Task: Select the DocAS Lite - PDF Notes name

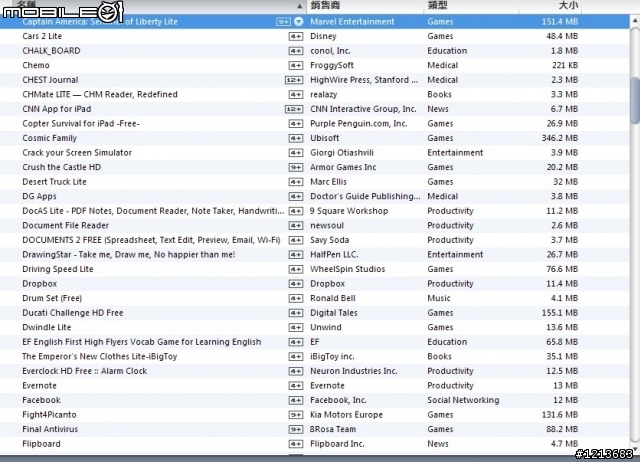Action: [x=153, y=211]
